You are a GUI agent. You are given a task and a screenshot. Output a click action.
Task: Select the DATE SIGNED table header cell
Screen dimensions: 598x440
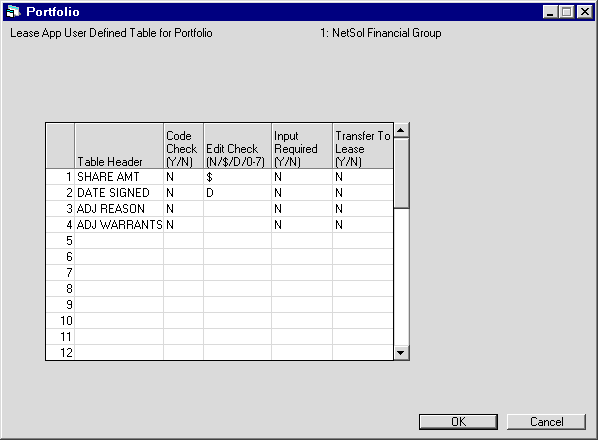click(119, 193)
